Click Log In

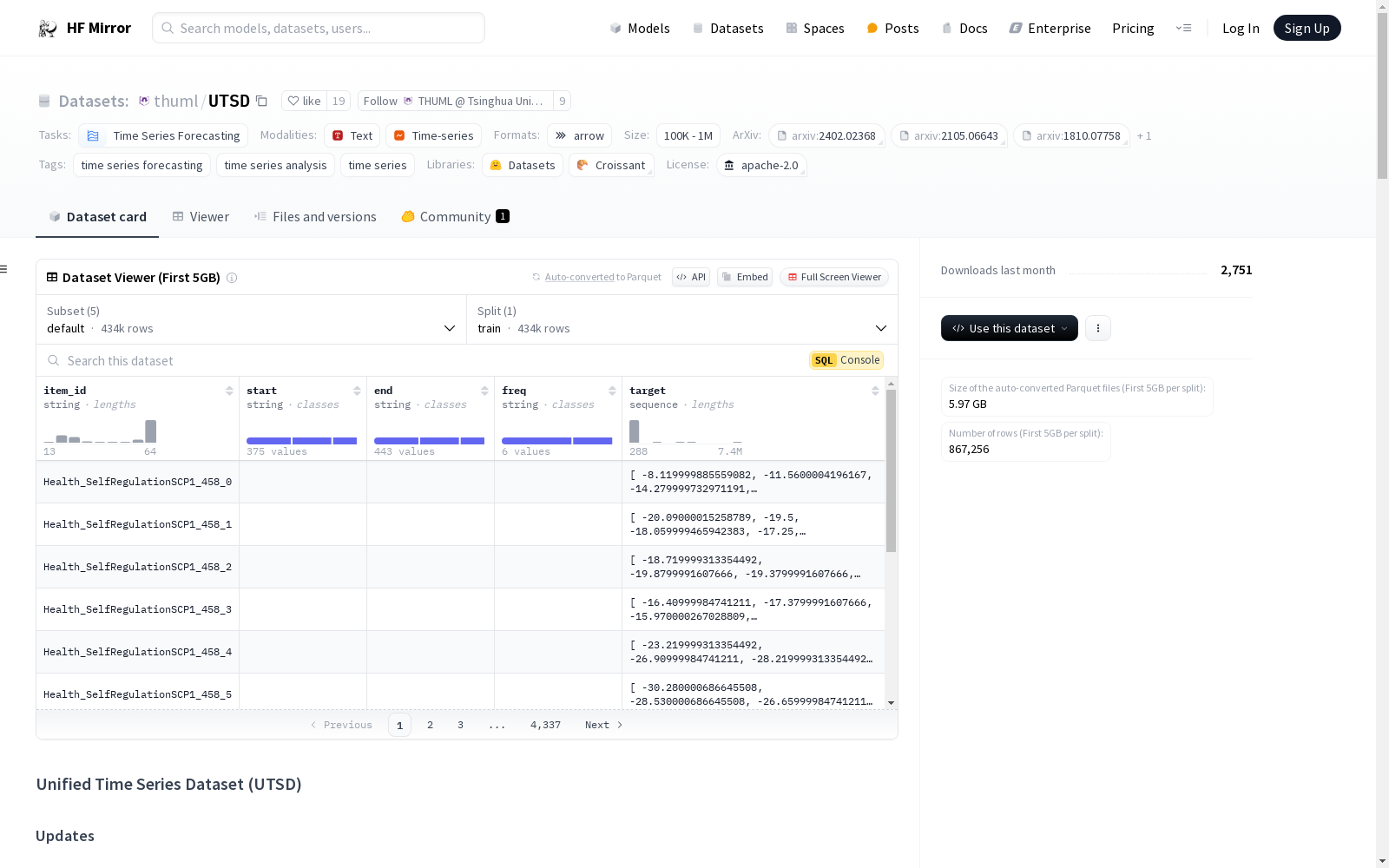[1241, 28]
